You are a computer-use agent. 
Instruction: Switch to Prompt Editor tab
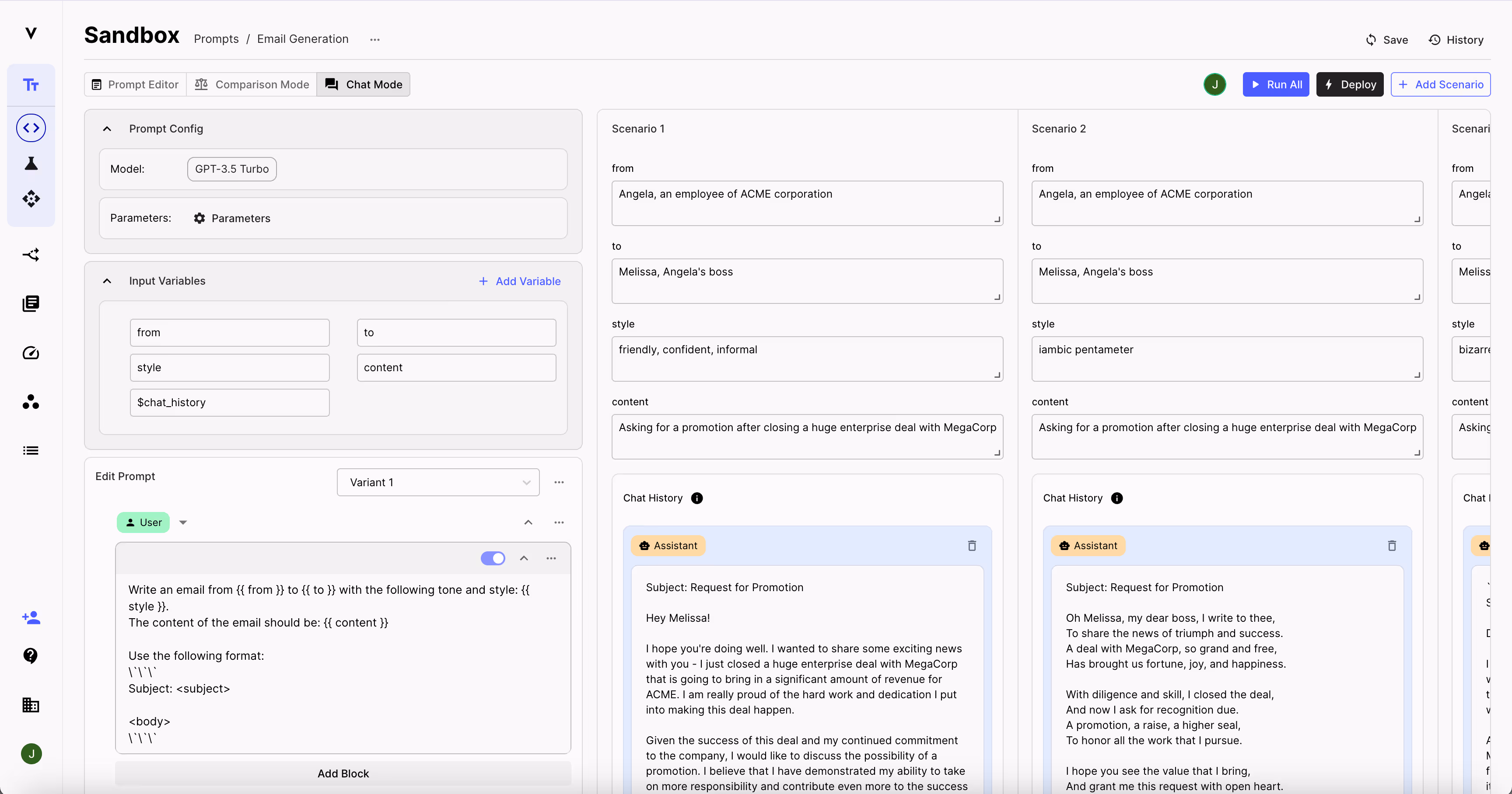136,84
